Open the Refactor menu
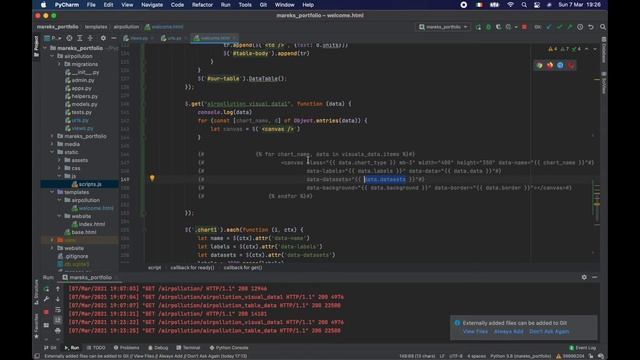This screenshot has height=360, width=640. tap(202, 5)
